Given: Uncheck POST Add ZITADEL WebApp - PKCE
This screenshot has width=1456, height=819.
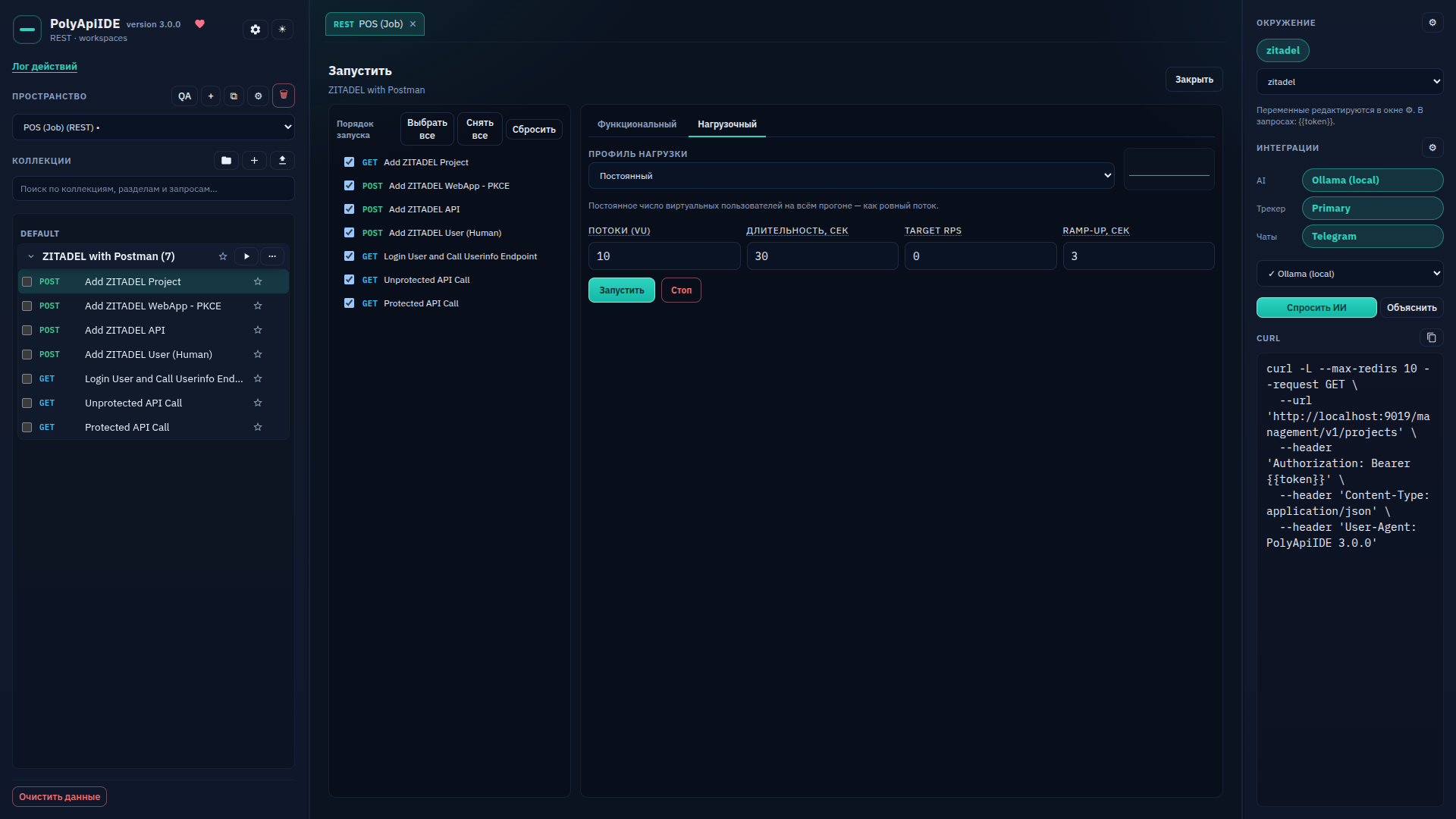Looking at the screenshot, I should pos(349,186).
